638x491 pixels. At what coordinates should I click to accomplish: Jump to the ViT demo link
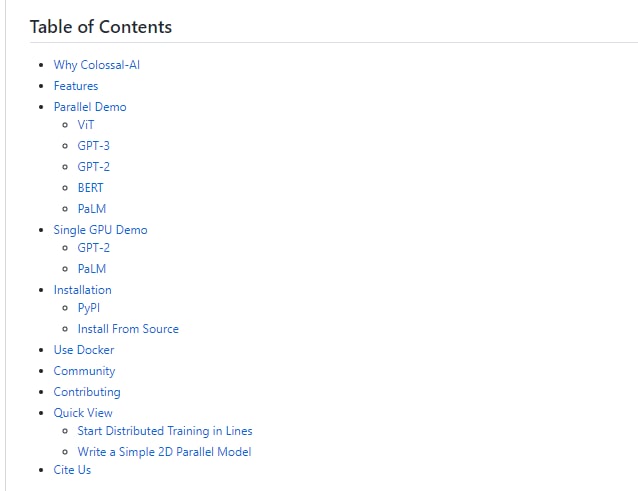(86, 124)
